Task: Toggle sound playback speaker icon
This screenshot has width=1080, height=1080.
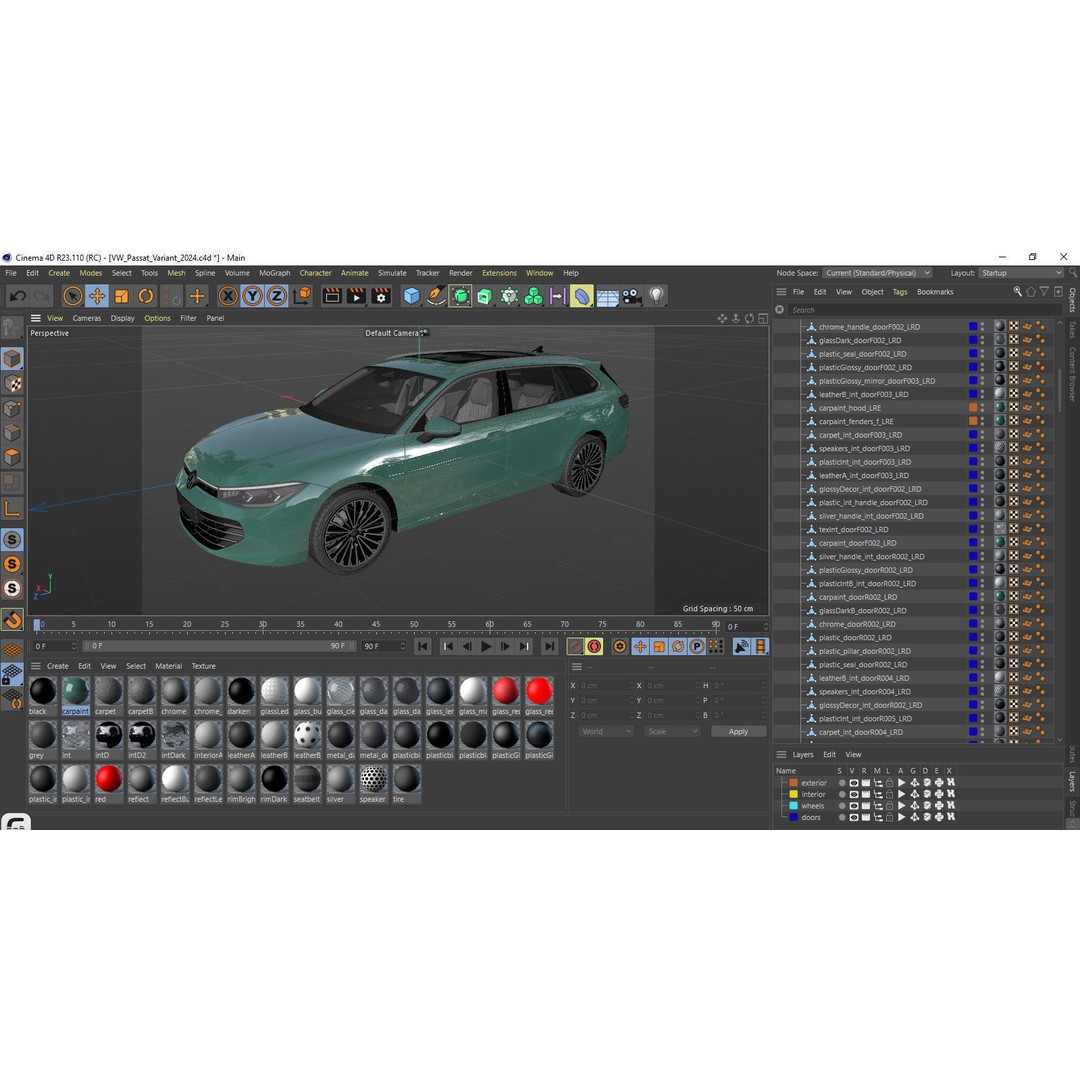Action: tap(741, 646)
